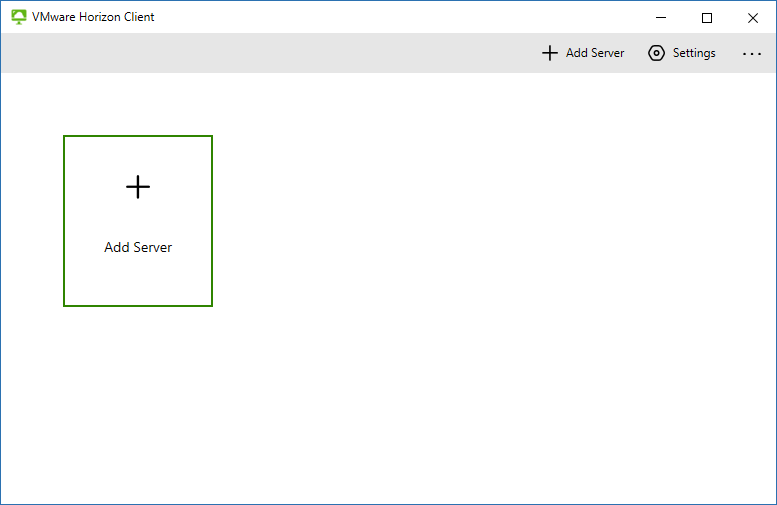Click the VMware Horizon Client title bar icon

click(x=19, y=17)
